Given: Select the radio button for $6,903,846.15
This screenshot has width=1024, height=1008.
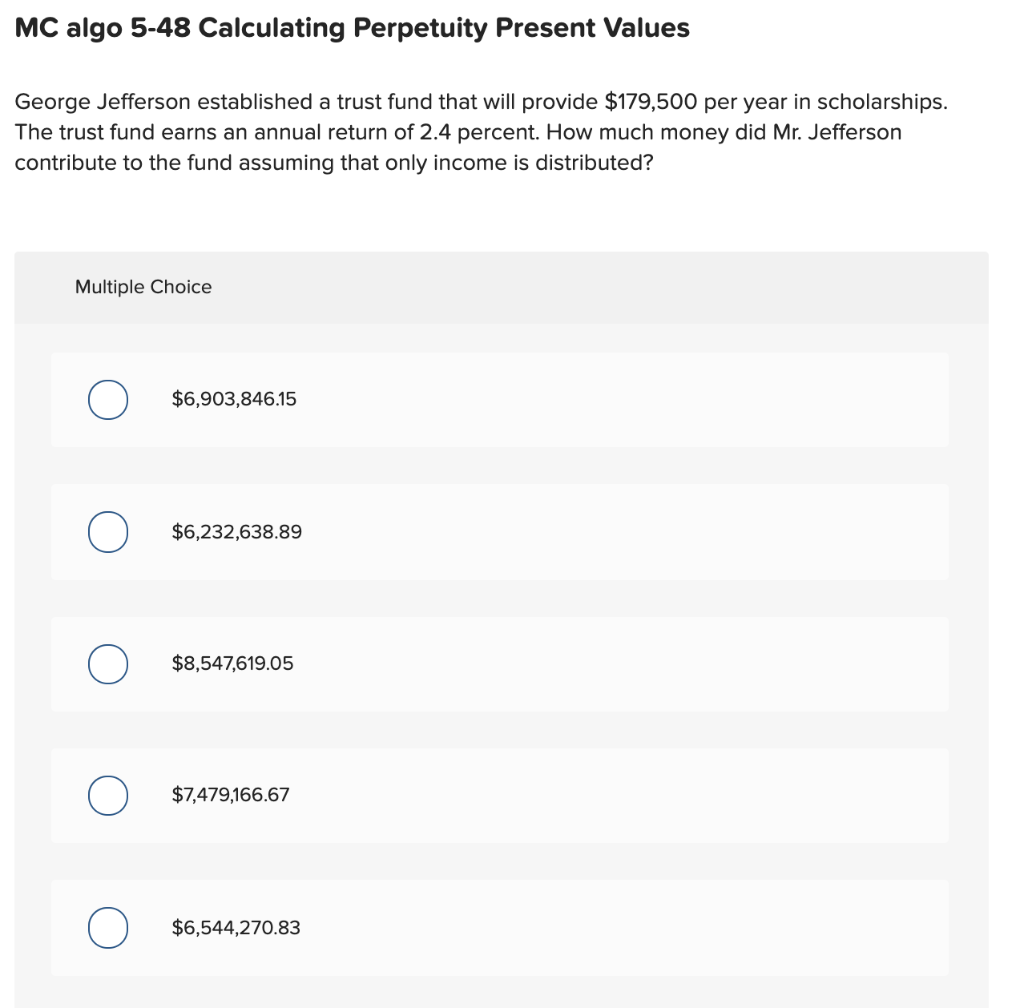Looking at the screenshot, I should (107, 398).
